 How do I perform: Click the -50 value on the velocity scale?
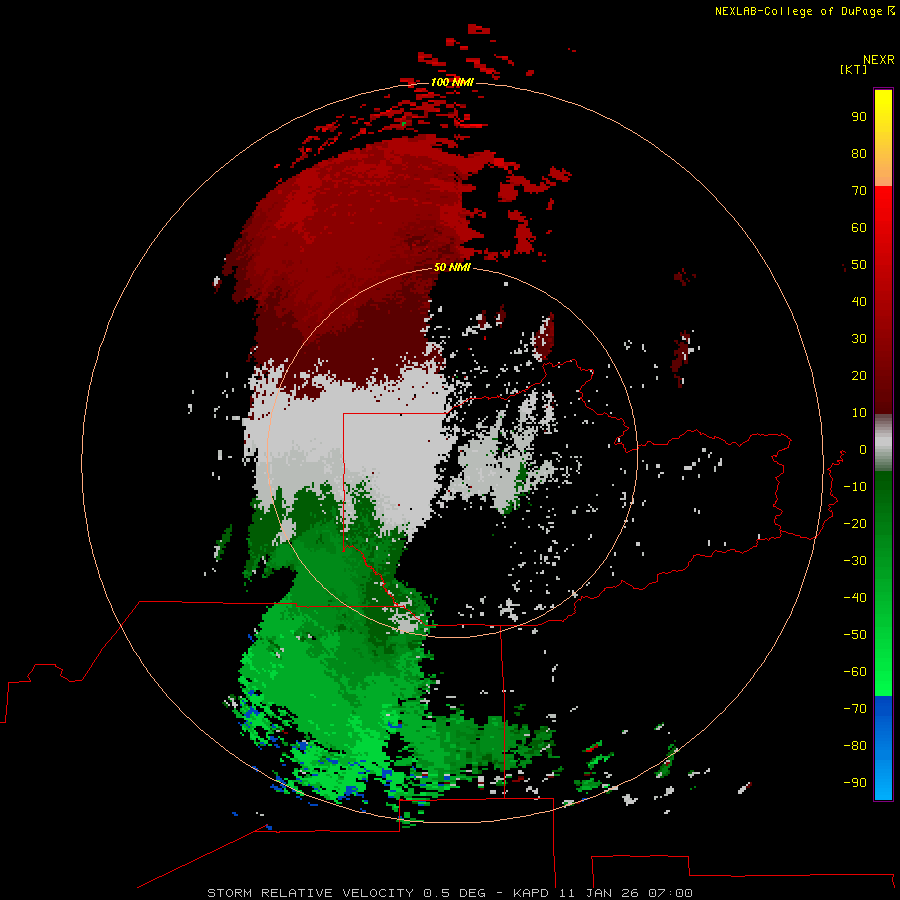pos(855,635)
